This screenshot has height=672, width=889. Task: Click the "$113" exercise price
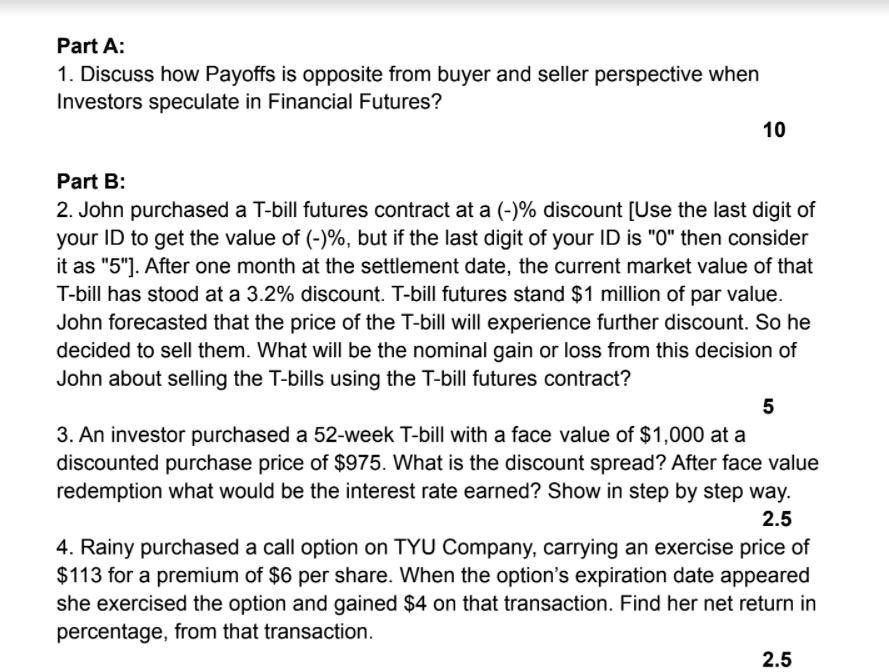tap(79, 575)
